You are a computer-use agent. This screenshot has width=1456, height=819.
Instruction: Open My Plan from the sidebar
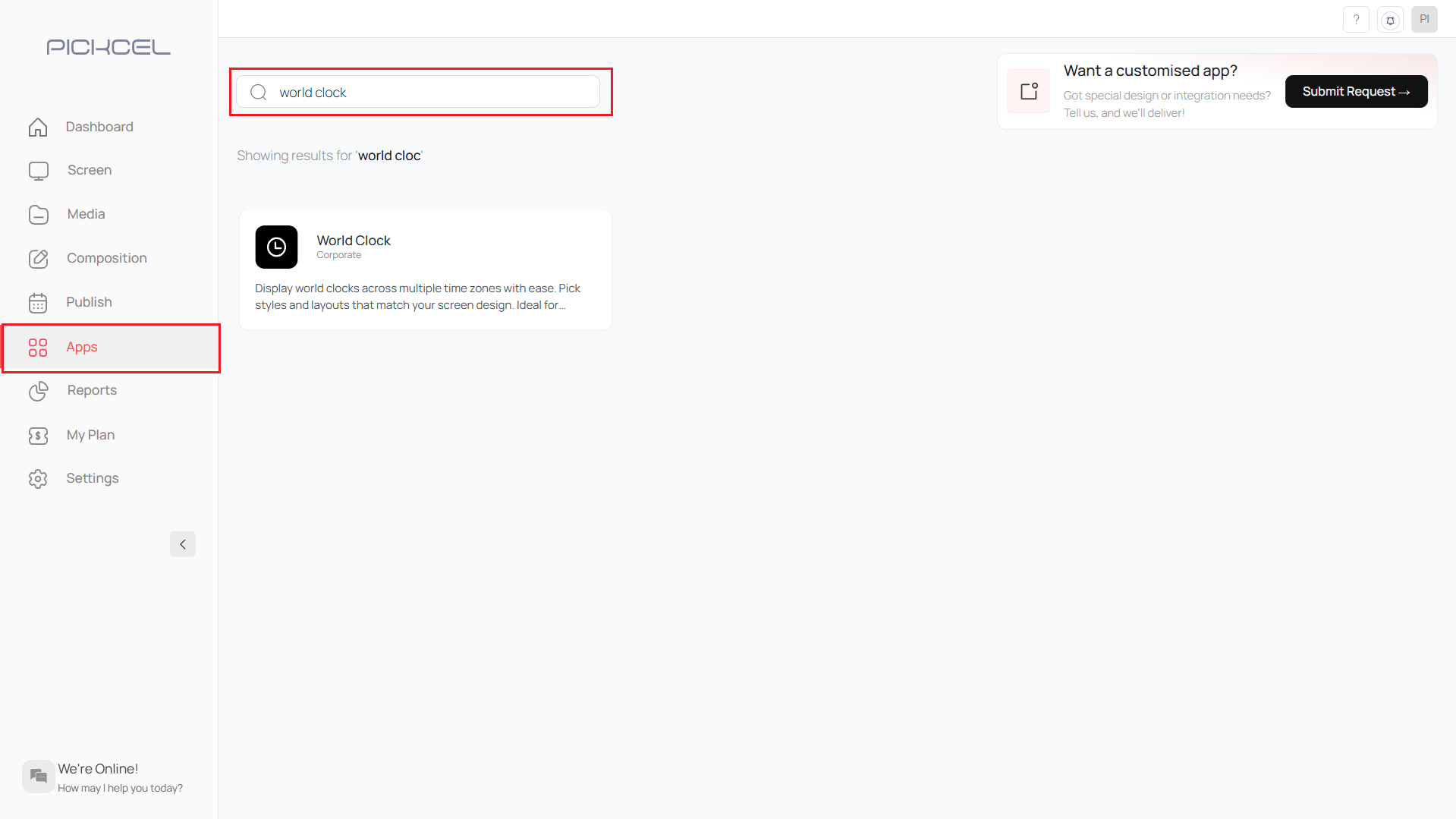(90, 435)
